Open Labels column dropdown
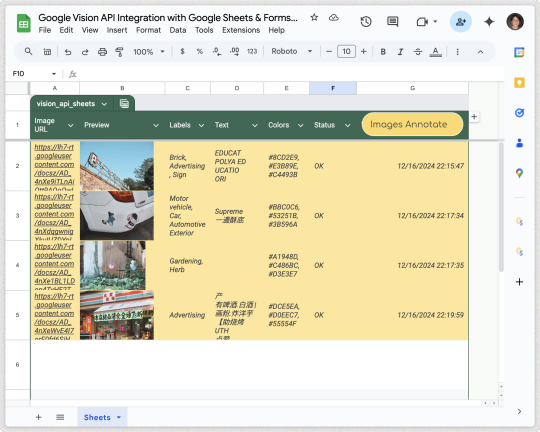Viewport: 540px width, 432px height. coord(201,125)
